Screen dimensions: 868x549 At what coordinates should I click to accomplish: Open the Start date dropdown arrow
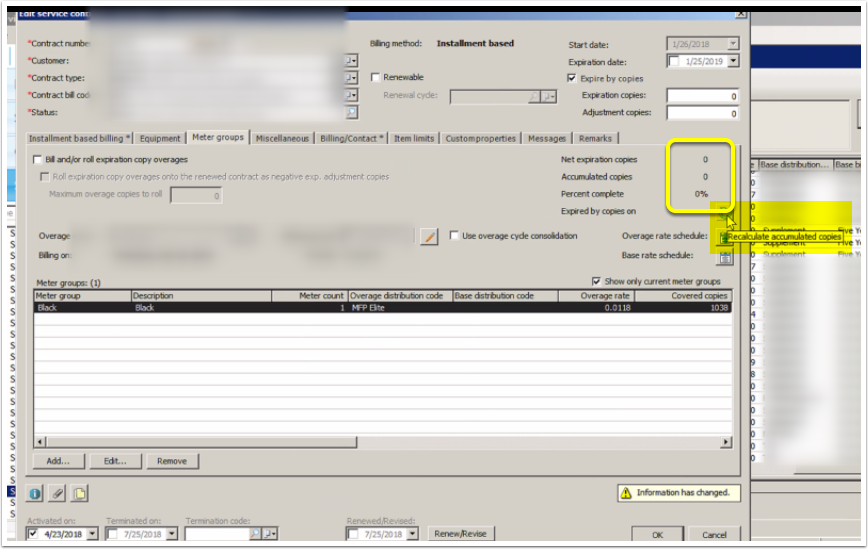733,44
